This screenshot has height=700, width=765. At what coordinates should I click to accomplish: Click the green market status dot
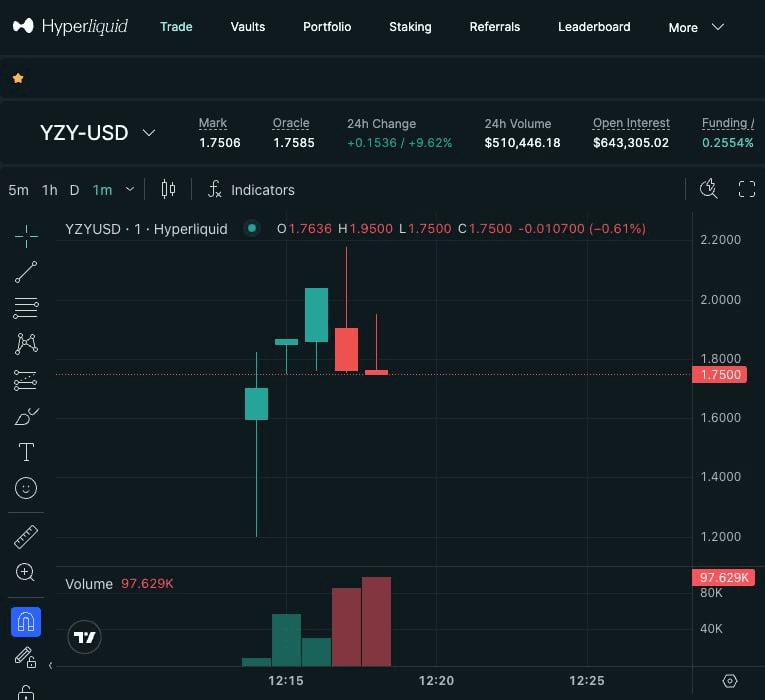tap(252, 228)
